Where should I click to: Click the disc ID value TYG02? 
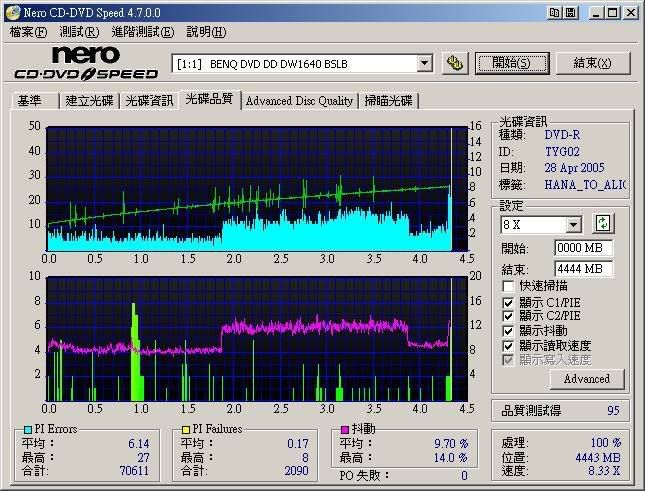[x=562, y=152]
